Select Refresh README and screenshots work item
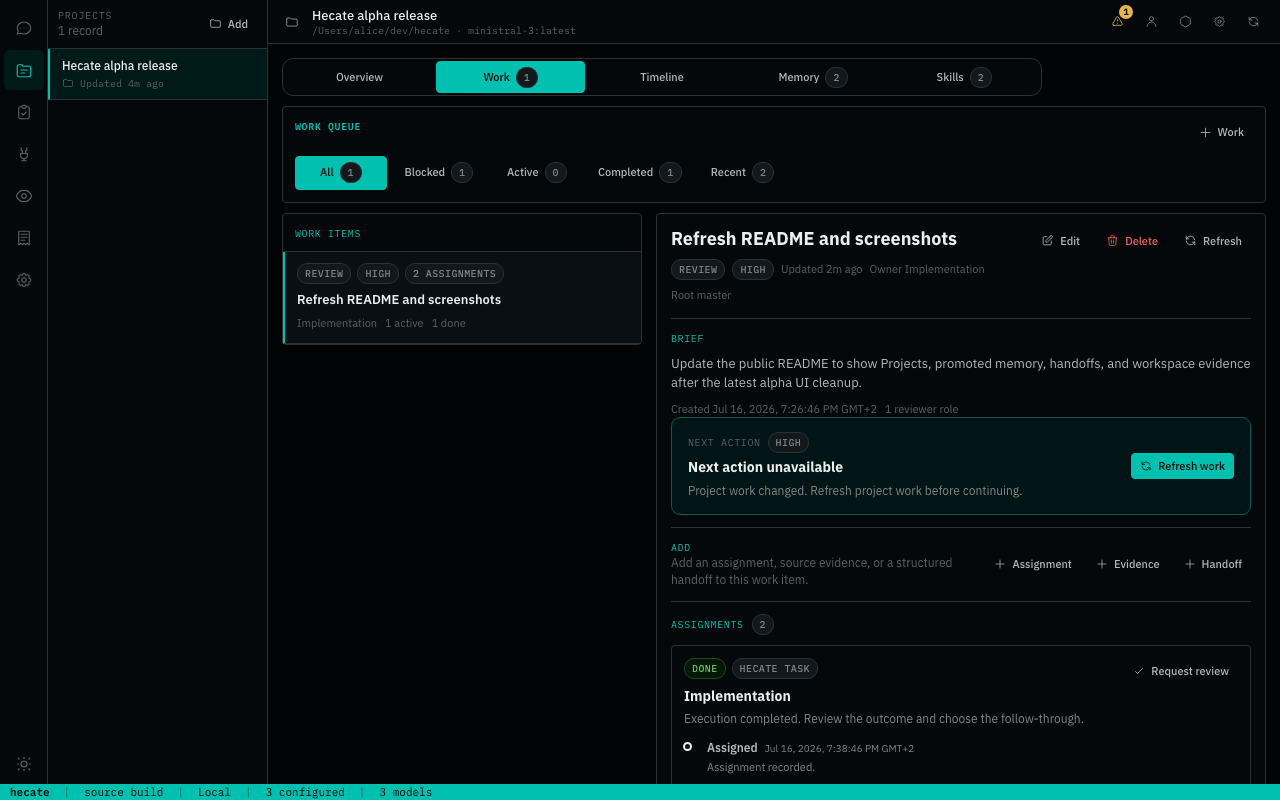1280x800 pixels. coord(462,298)
